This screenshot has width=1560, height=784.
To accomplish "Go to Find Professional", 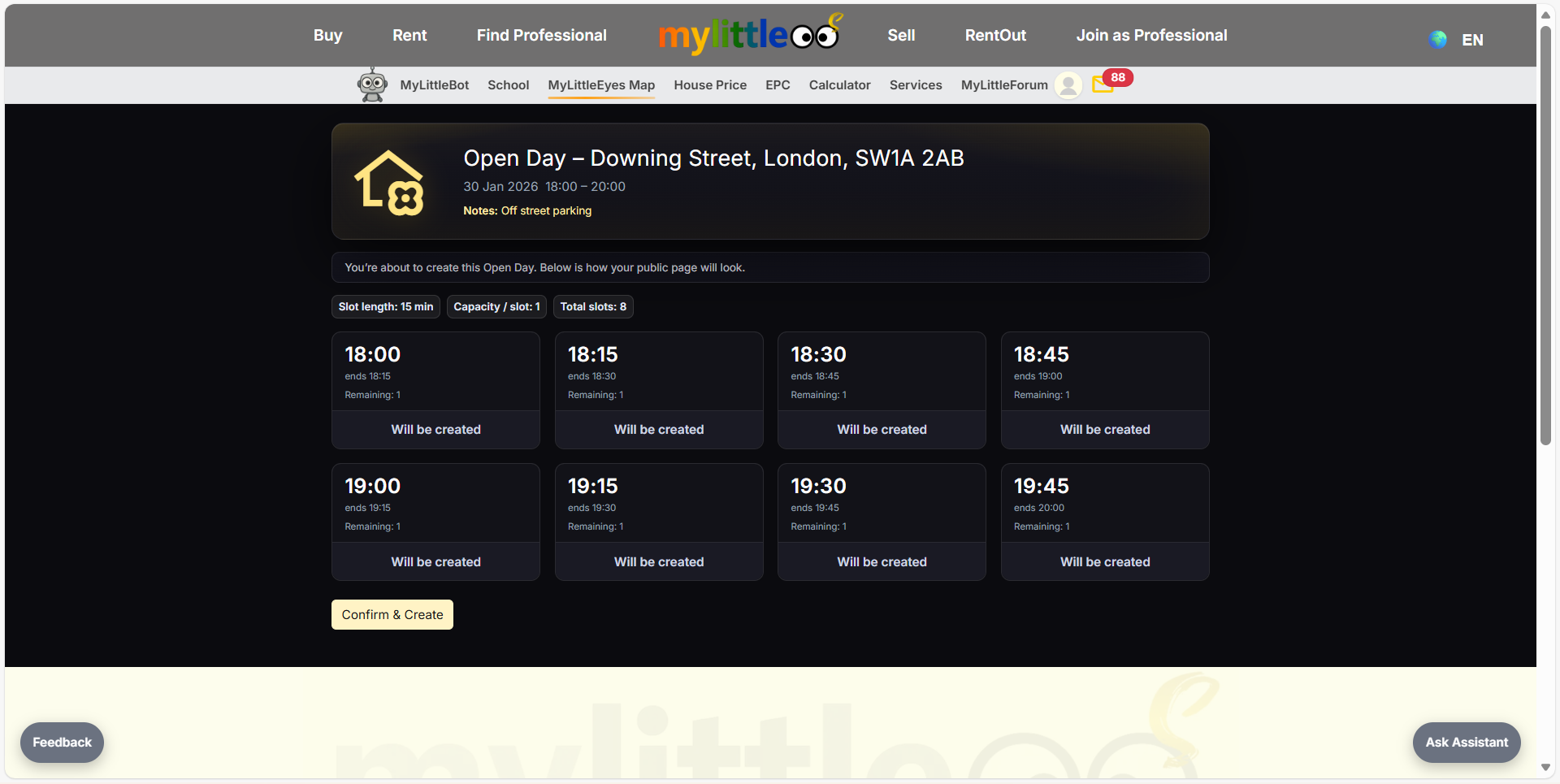I will click(x=541, y=35).
